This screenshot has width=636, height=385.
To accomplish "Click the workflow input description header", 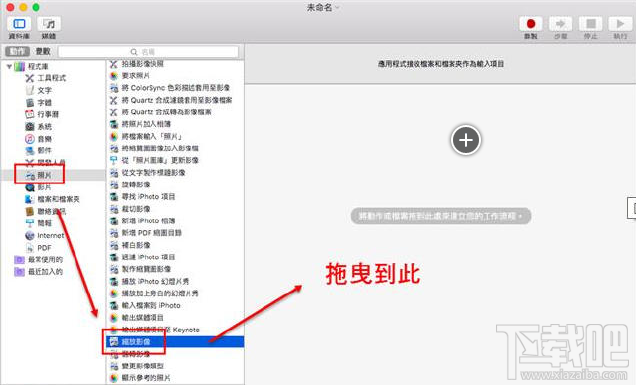I will click(x=441, y=64).
